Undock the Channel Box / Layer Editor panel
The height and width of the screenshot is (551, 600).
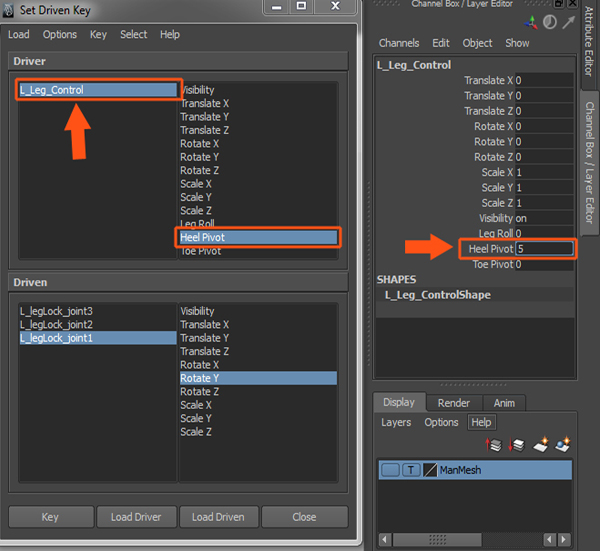559,3
